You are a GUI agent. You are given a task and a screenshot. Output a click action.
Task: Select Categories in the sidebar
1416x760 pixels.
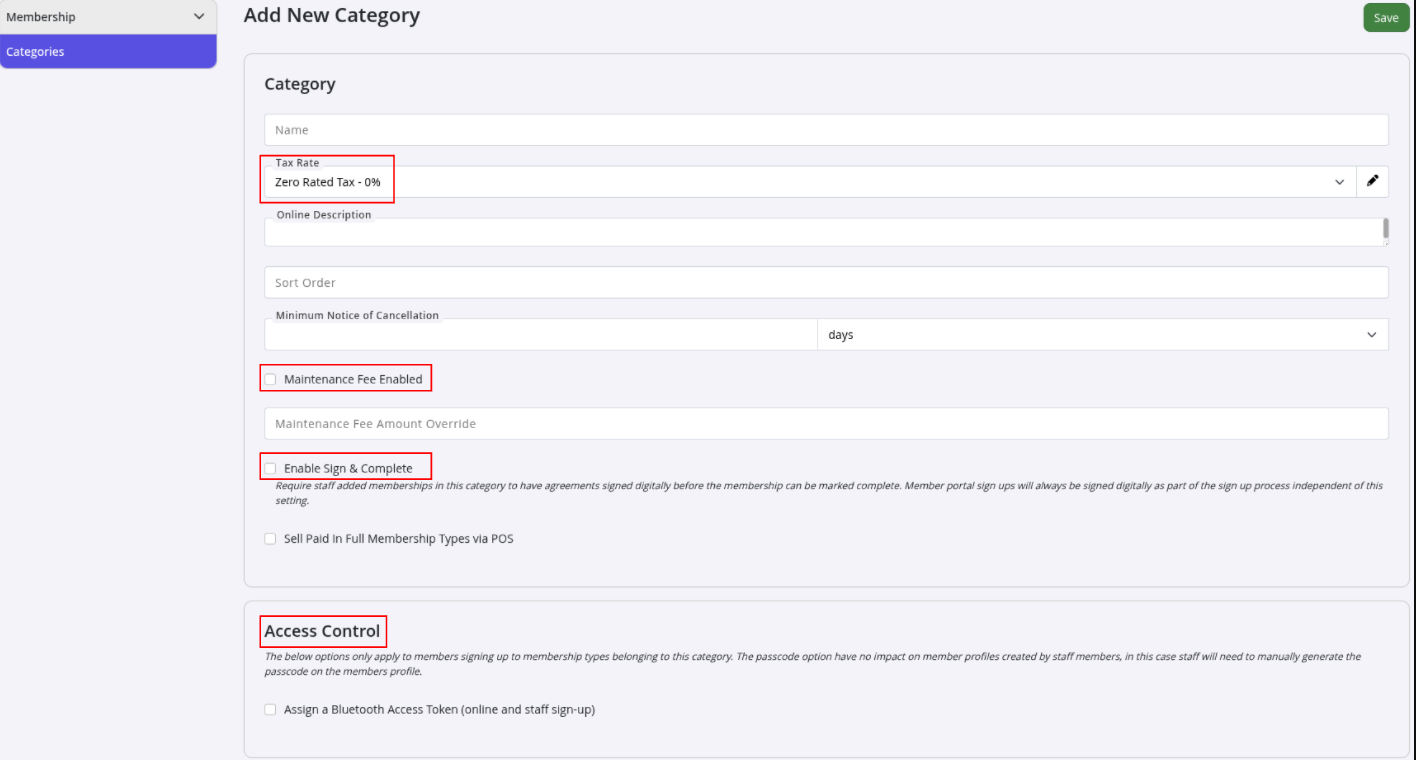point(108,52)
